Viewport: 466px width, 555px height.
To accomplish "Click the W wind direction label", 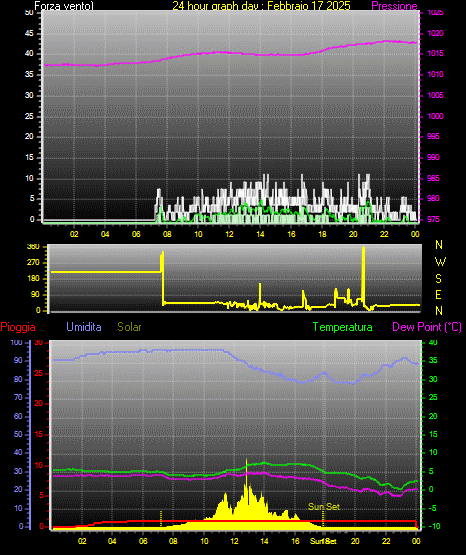I will pyautogui.click(x=440, y=262).
